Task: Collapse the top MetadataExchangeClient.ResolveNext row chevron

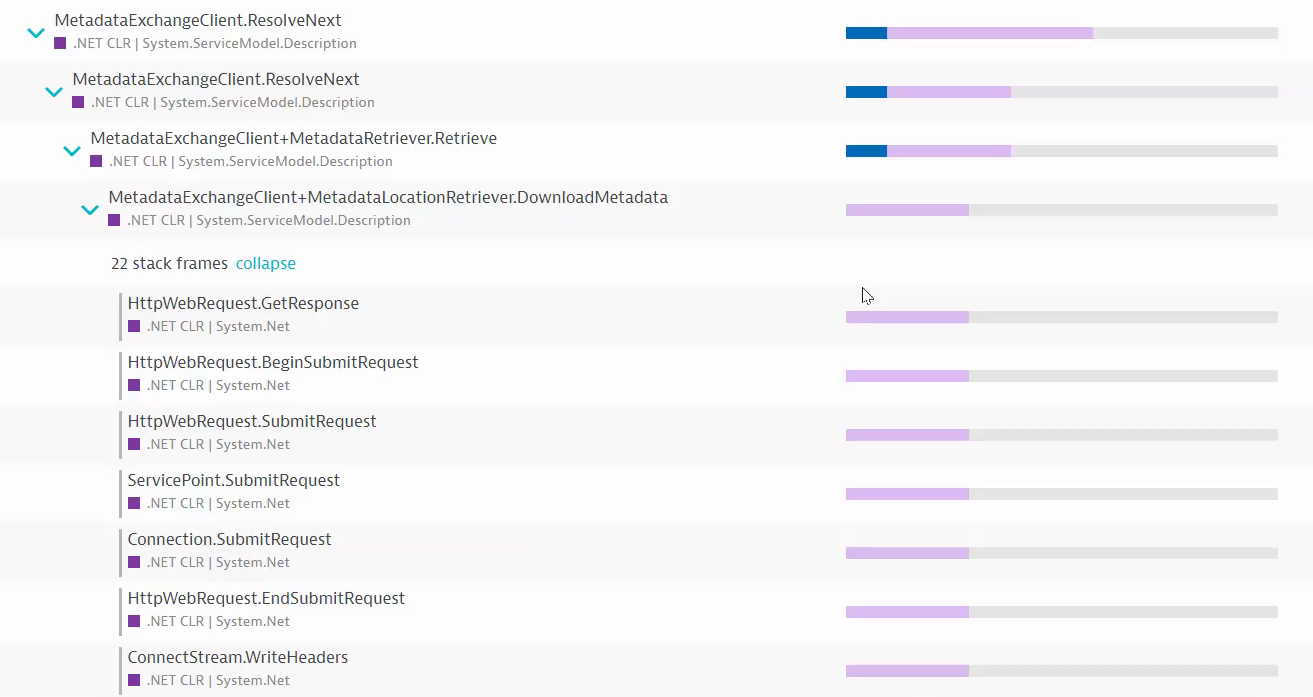Action: [36, 33]
